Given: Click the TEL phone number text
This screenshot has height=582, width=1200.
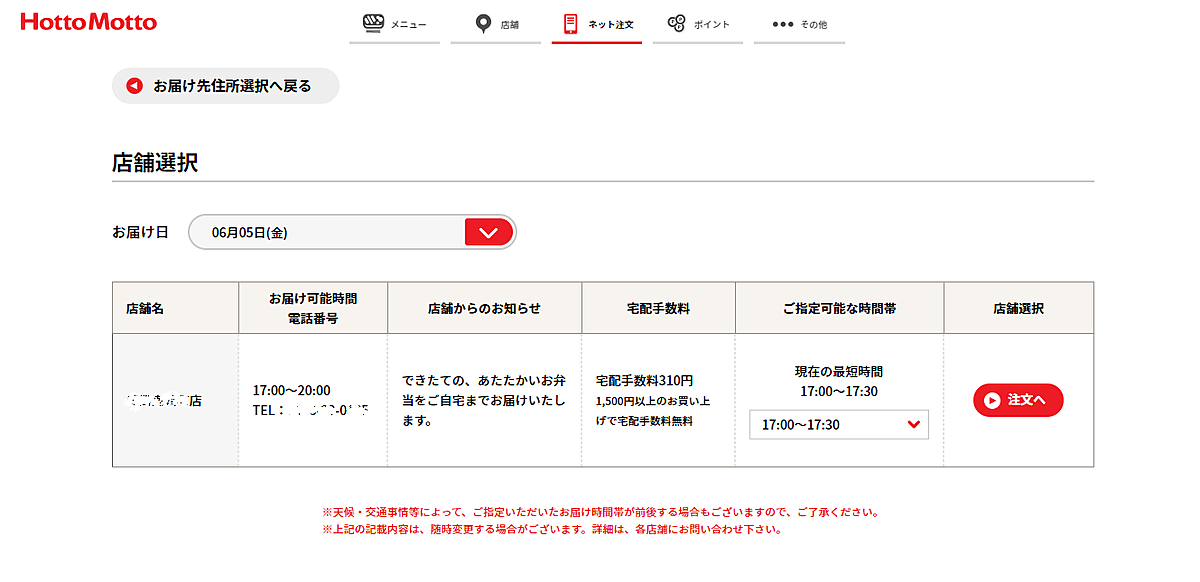Looking at the screenshot, I should 311,410.
